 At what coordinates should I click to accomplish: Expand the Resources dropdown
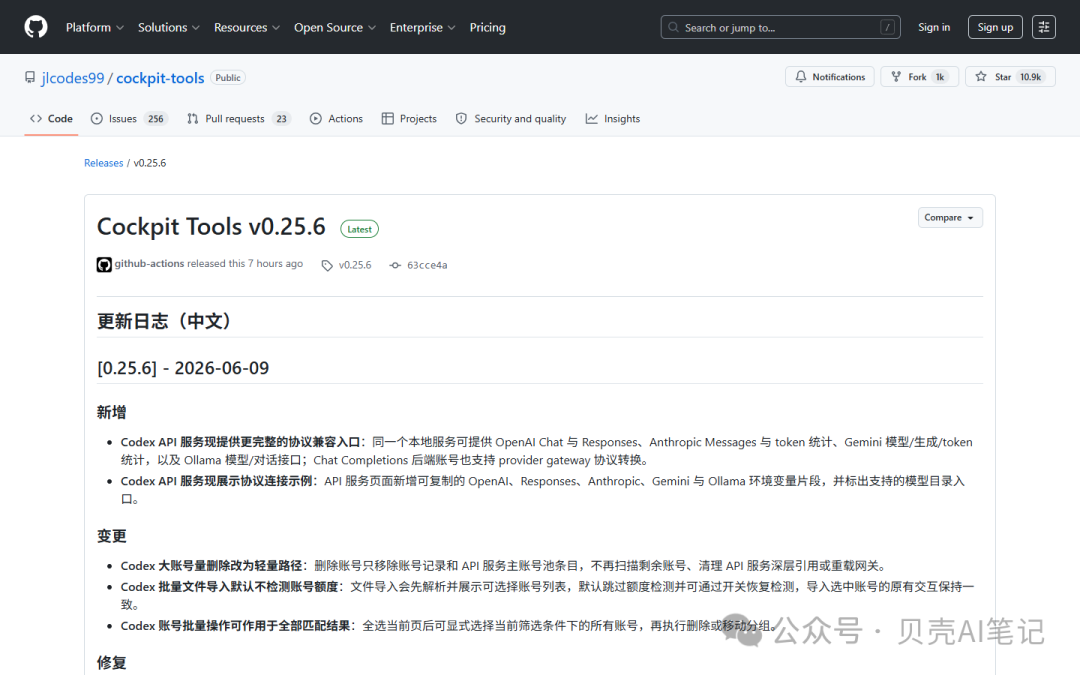(x=247, y=28)
